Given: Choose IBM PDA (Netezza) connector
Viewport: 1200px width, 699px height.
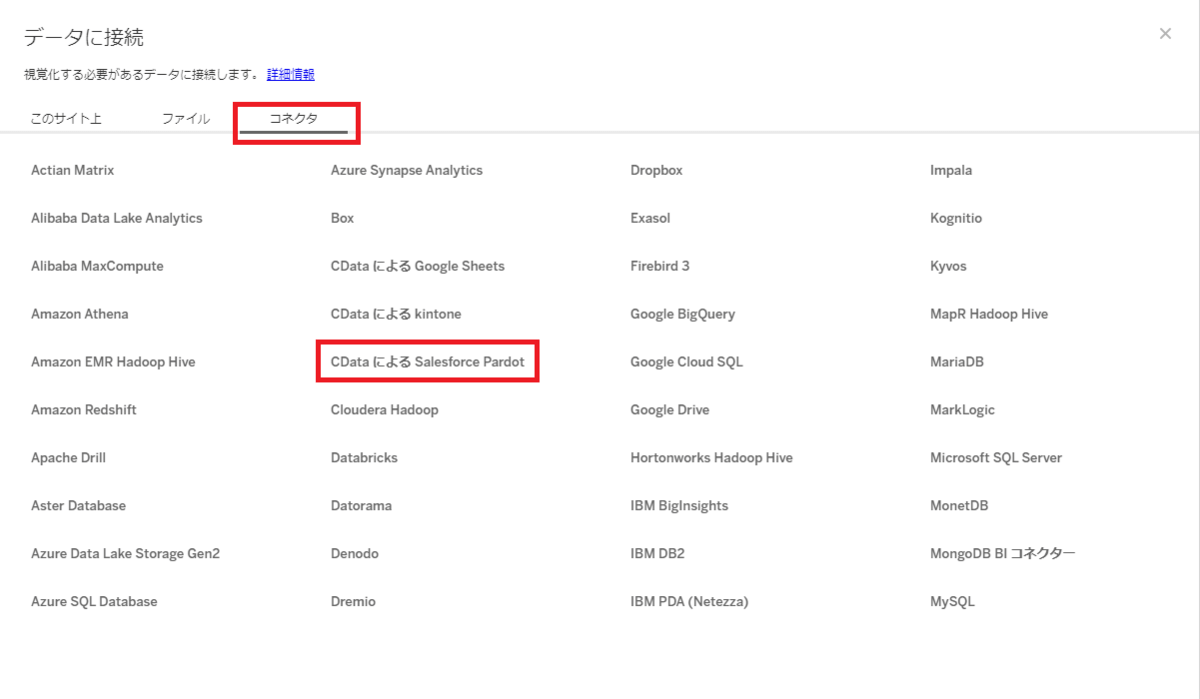Looking at the screenshot, I should point(690,602).
